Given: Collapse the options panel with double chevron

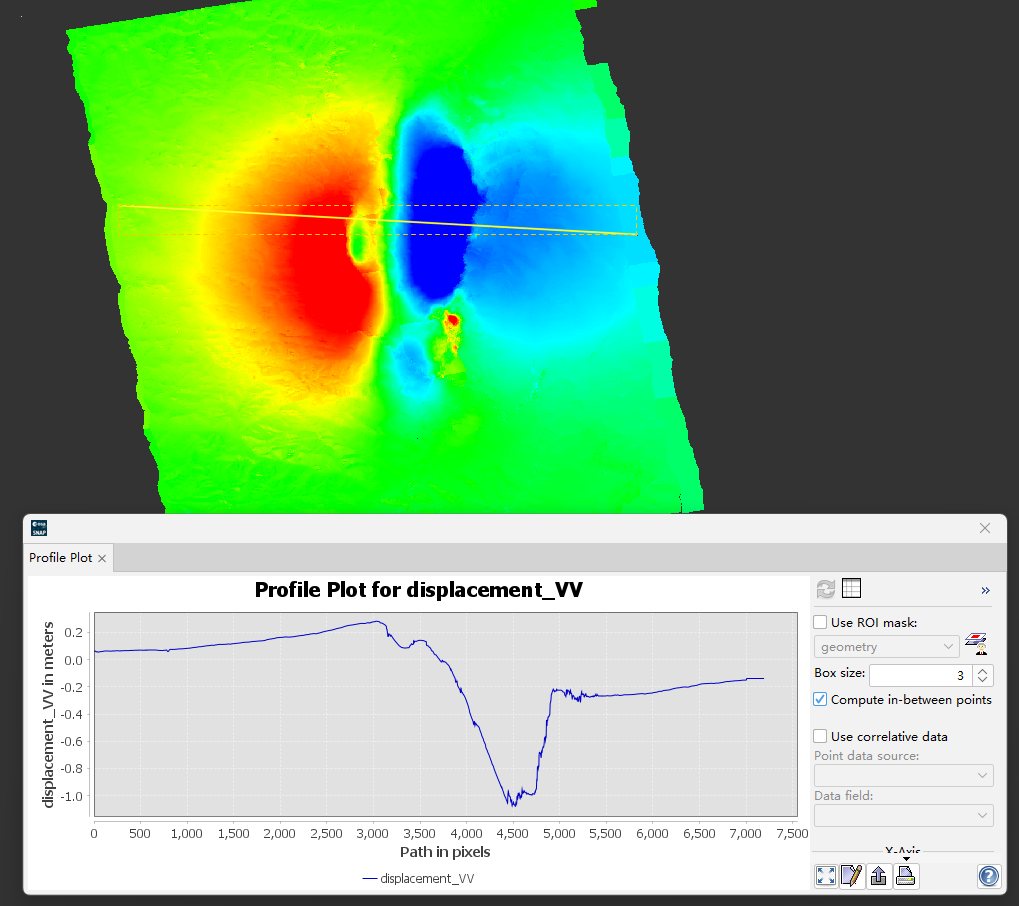Looking at the screenshot, I should coord(985,590).
